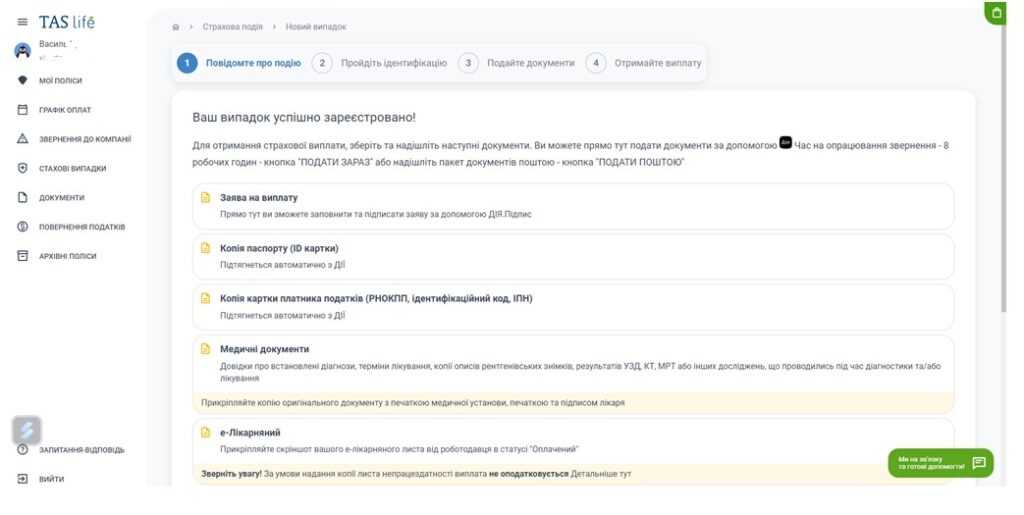
Task: Click the home icon in breadcrumb
Action: [x=176, y=26]
